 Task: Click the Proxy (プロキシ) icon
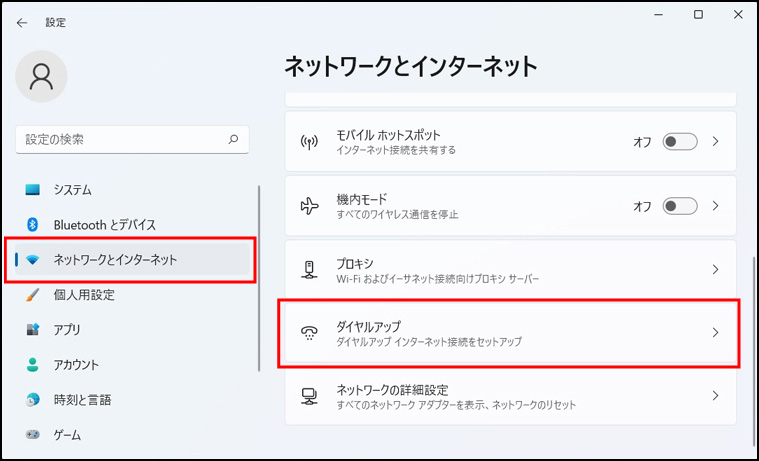309,269
